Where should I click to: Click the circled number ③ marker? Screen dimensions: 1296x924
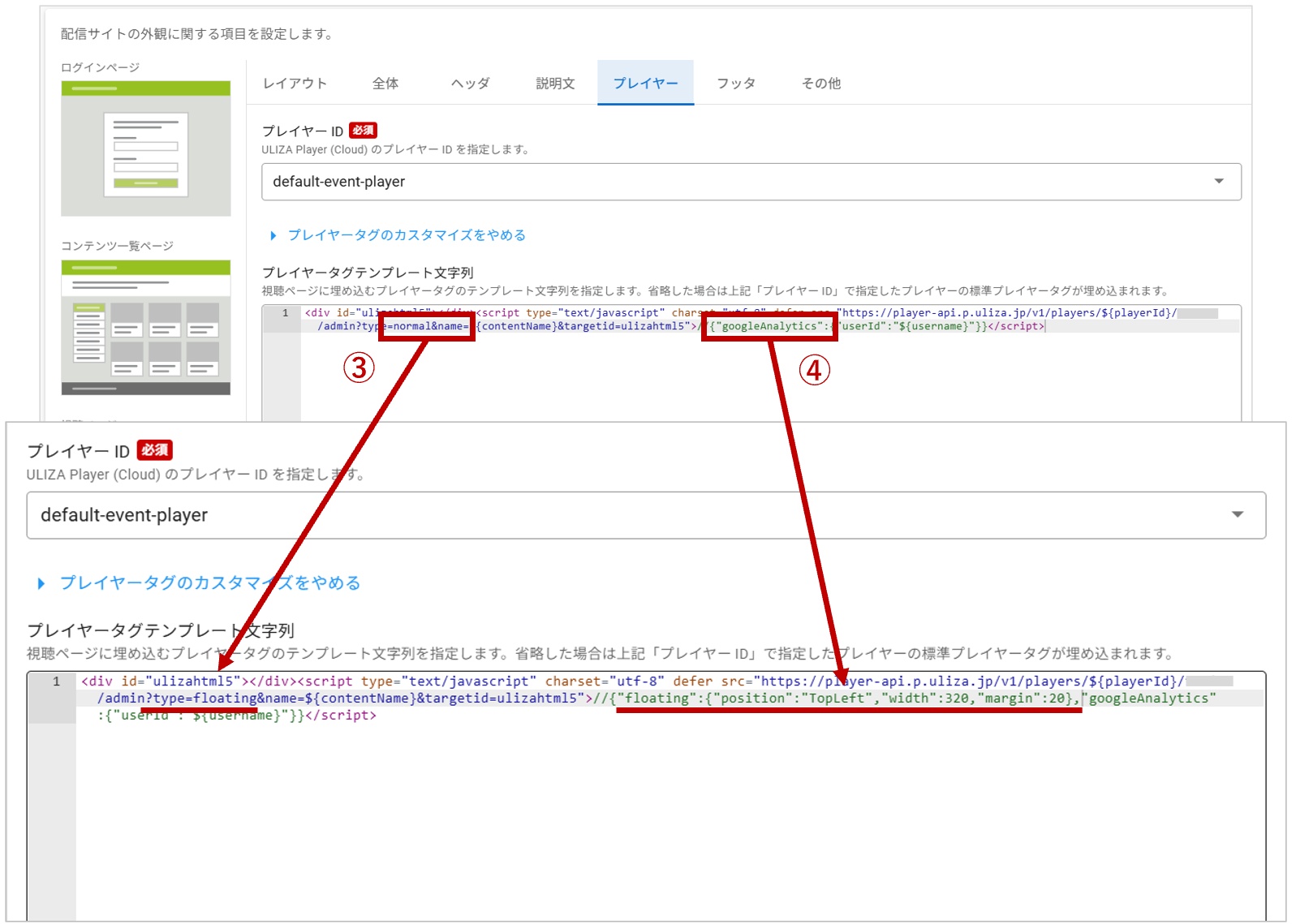point(359,367)
